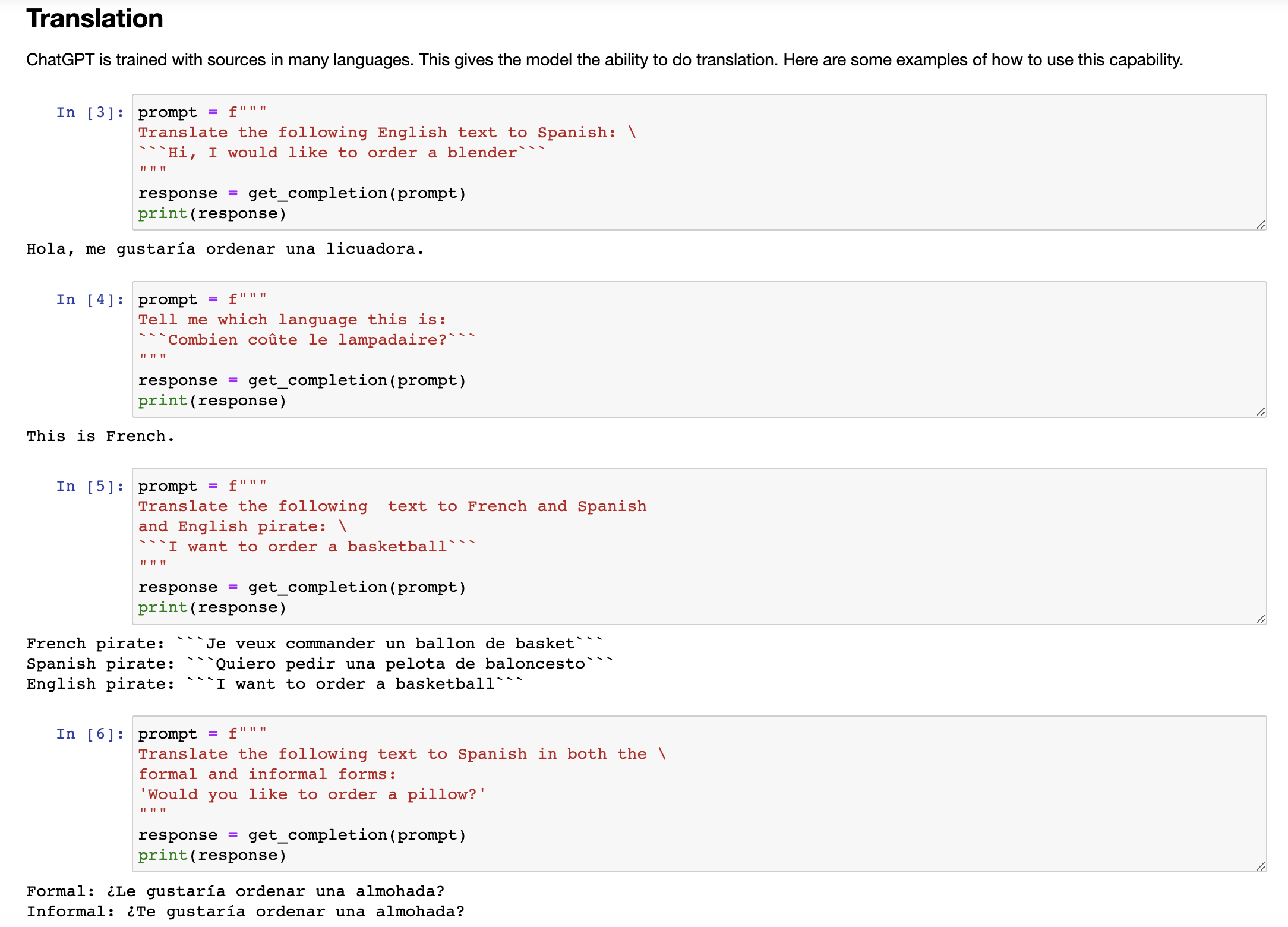This screenshot has width=1288, height=927.
Task: Place cursor on 'Combien coûte le lampadaire?' text
Action: 307,340
